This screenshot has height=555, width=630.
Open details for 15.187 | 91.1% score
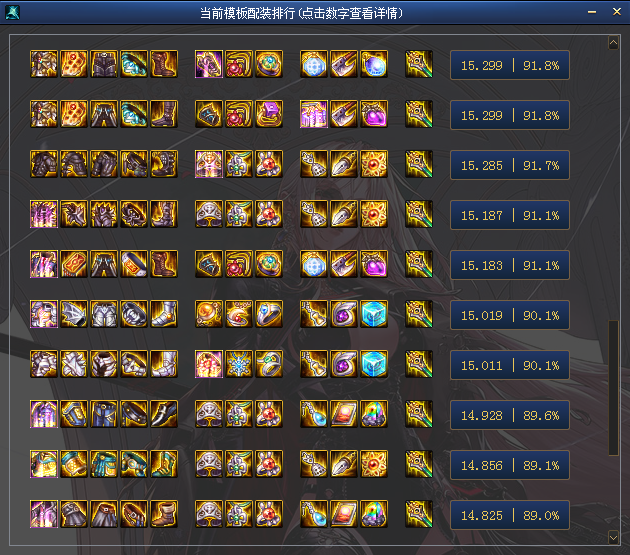[509, 215]
